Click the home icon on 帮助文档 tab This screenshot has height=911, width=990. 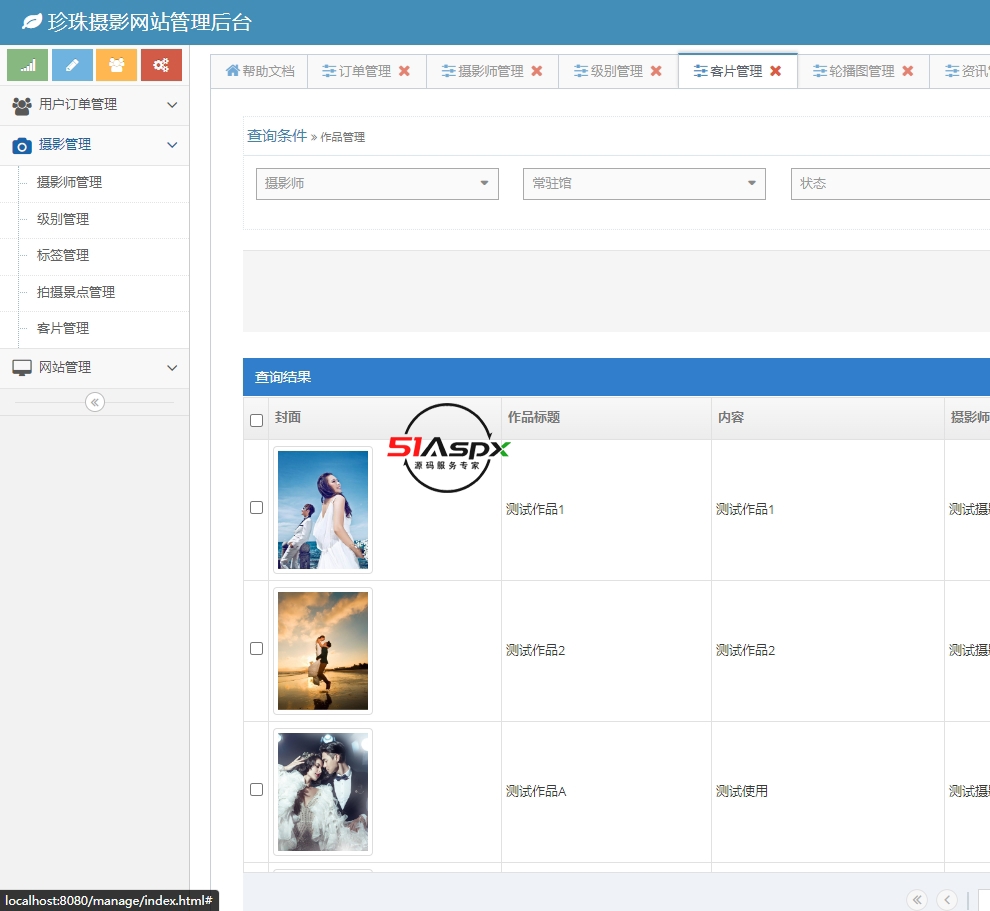tap(232, 70)
